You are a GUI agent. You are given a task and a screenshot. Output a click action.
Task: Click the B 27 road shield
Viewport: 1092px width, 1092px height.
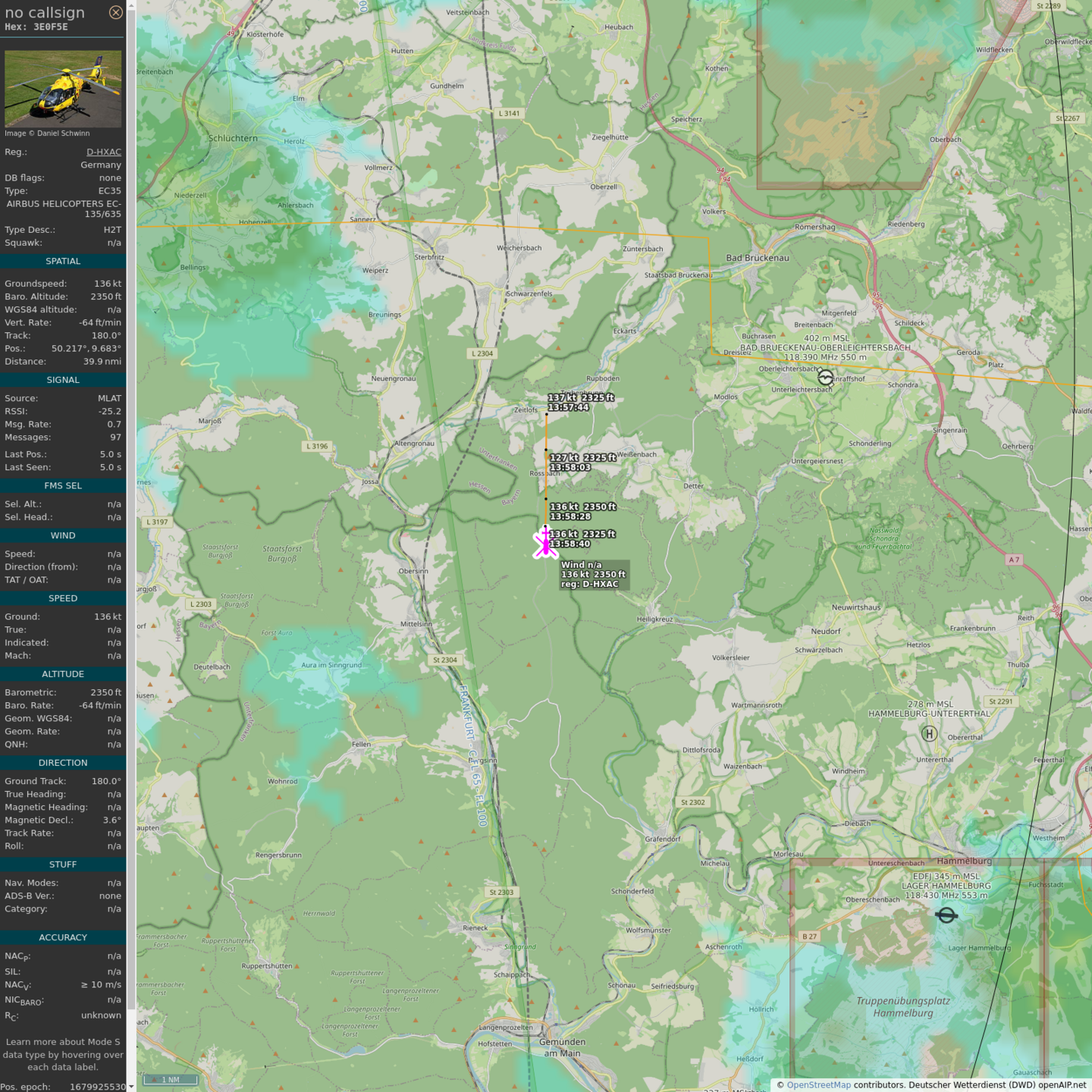tap(809, 937)
